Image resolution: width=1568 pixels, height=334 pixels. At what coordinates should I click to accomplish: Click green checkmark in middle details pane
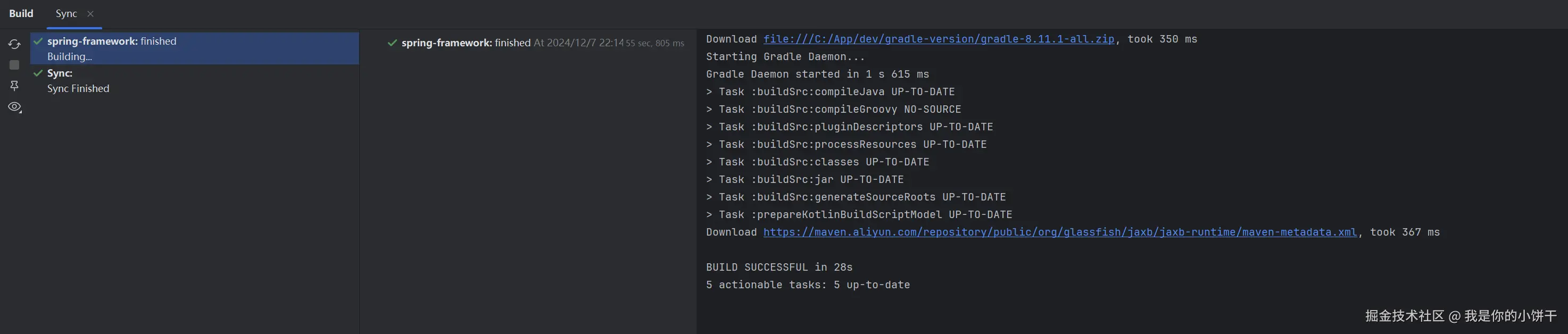pyautogui.click(x=392, y=43)
